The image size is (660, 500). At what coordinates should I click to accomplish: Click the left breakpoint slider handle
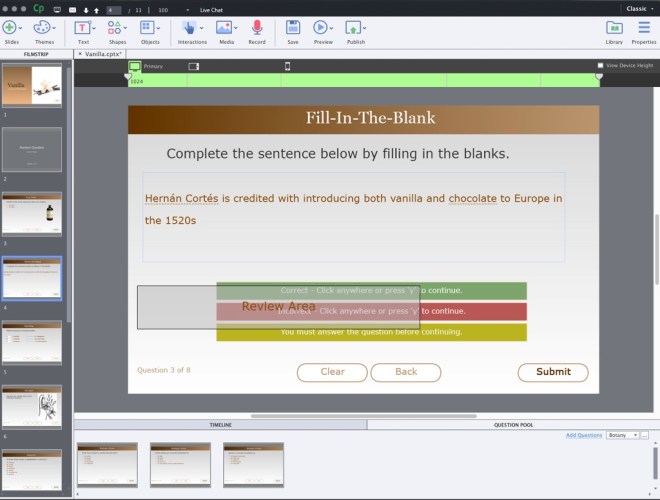pos(128,76)
